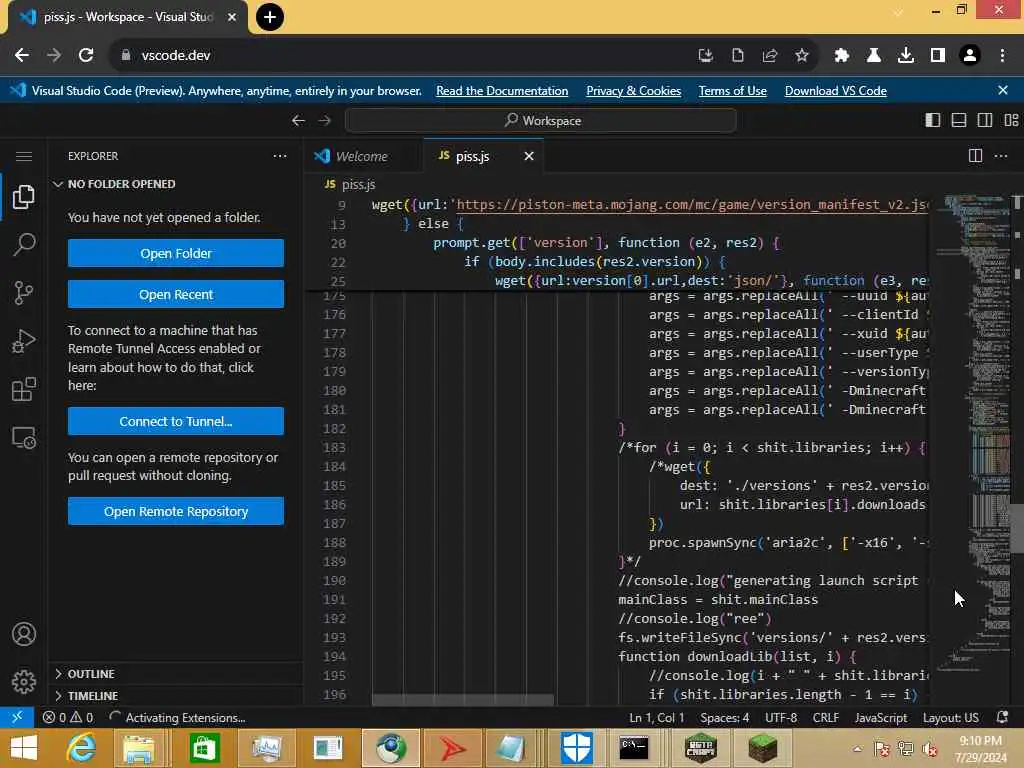Toggle browser side panel
Screen dimensions: 1024x768
(x=938, y=56)
